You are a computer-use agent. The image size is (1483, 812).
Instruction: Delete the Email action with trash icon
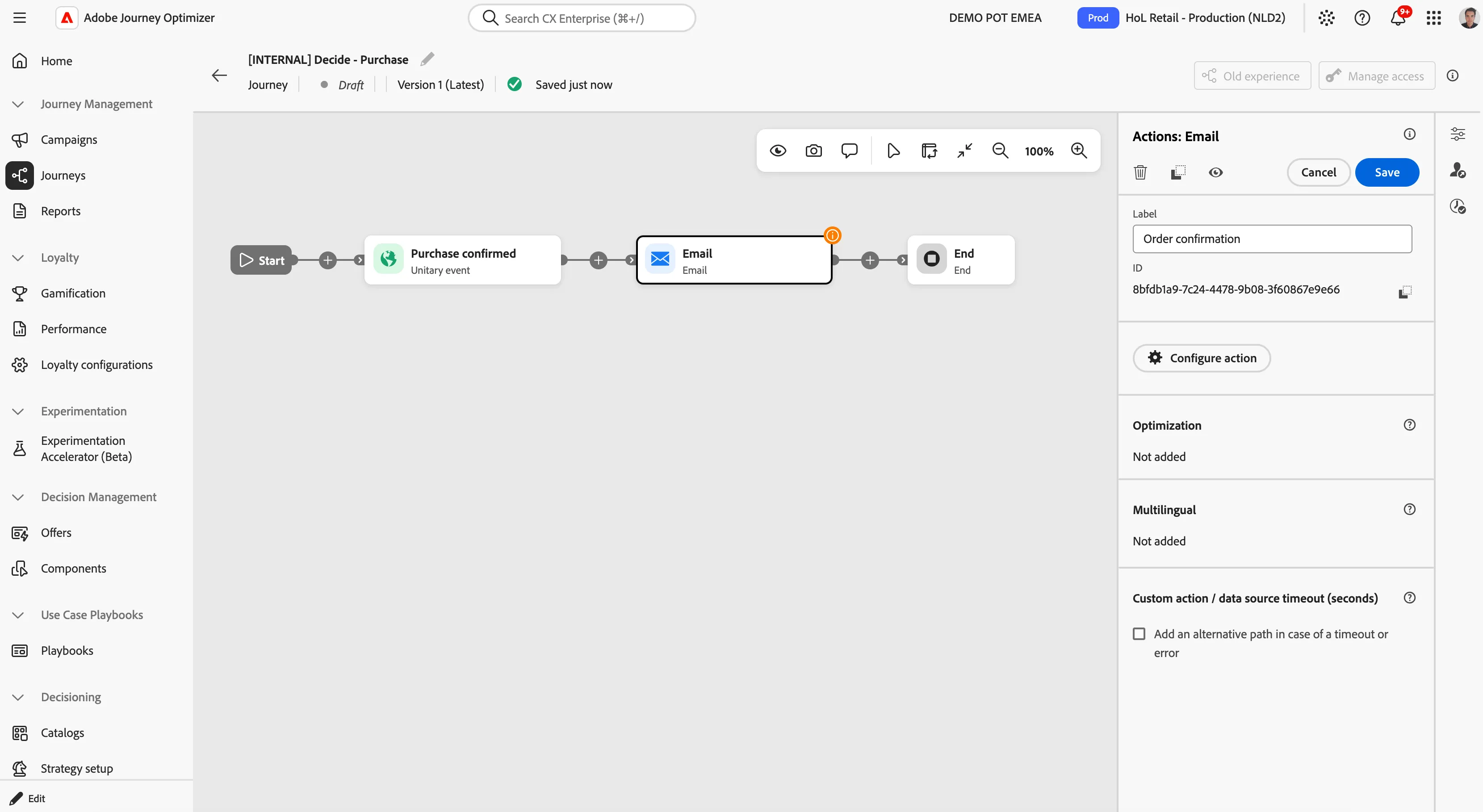pyautogui.click(x=1140, y=172)
